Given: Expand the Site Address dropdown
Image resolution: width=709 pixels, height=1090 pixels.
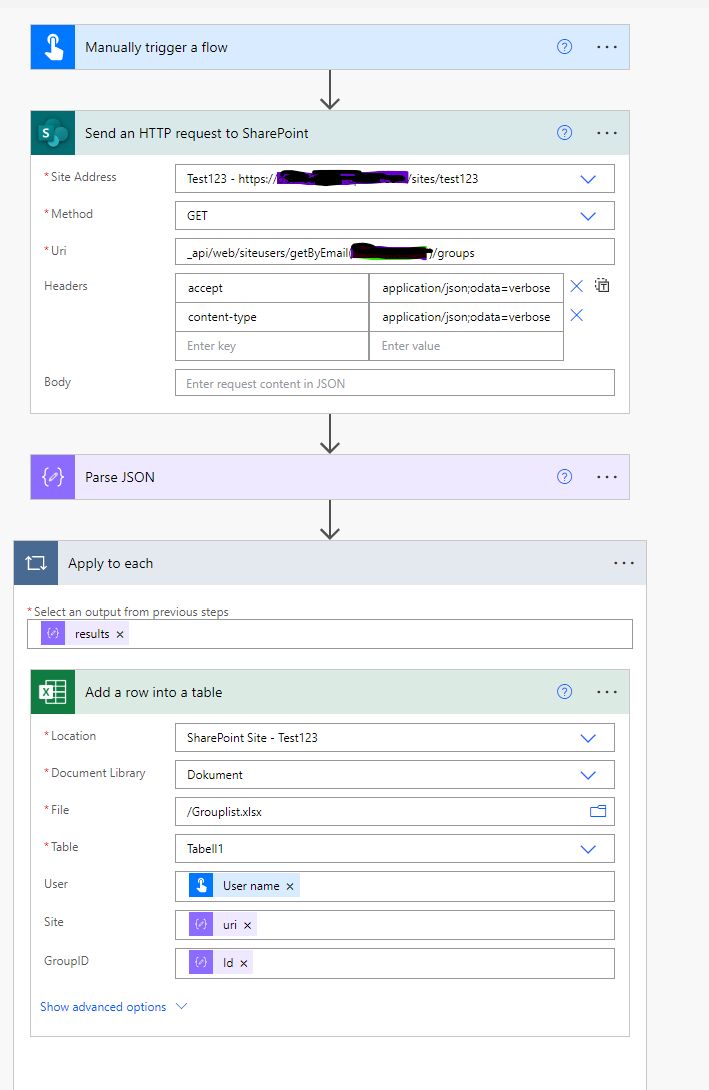Looking at the screenshot, I should [x=588, y=179].
